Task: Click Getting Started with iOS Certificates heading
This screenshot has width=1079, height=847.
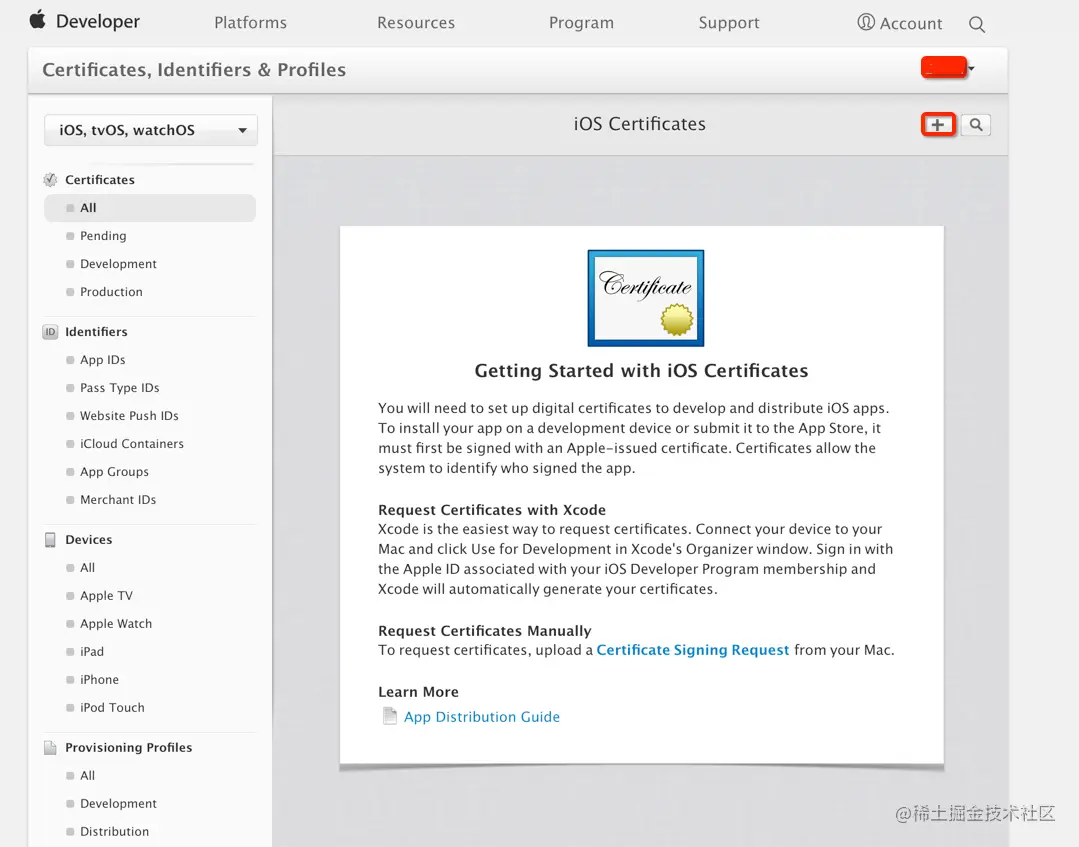Action: pos(641,371)
